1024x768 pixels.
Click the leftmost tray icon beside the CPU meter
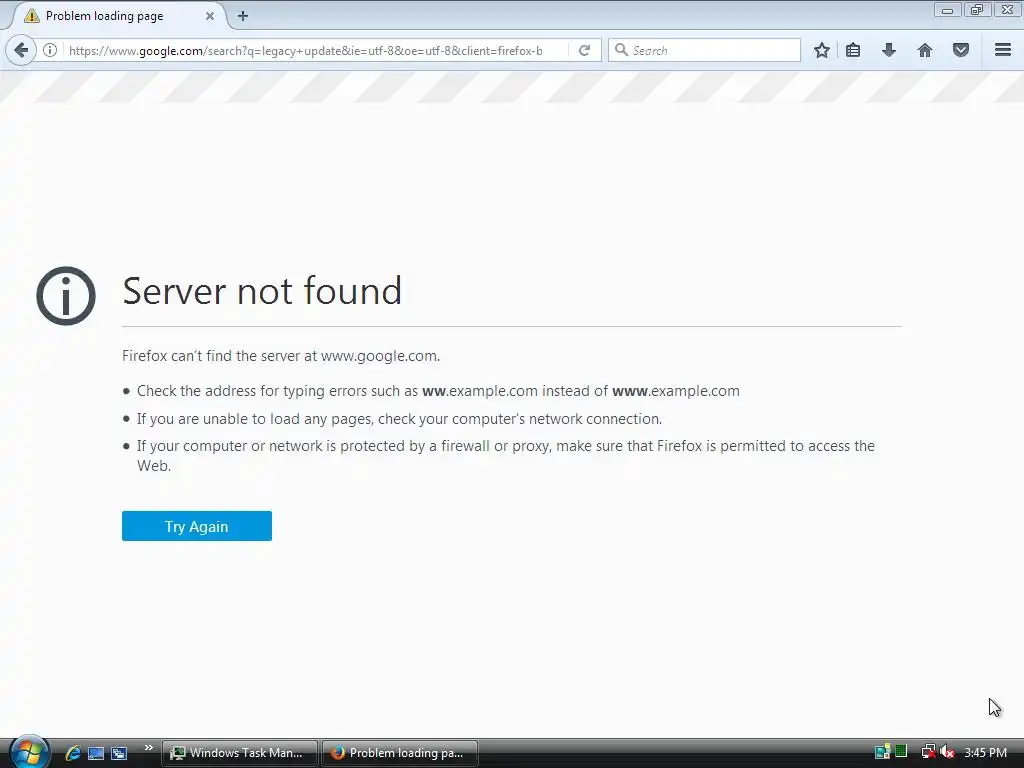(883, 752)
